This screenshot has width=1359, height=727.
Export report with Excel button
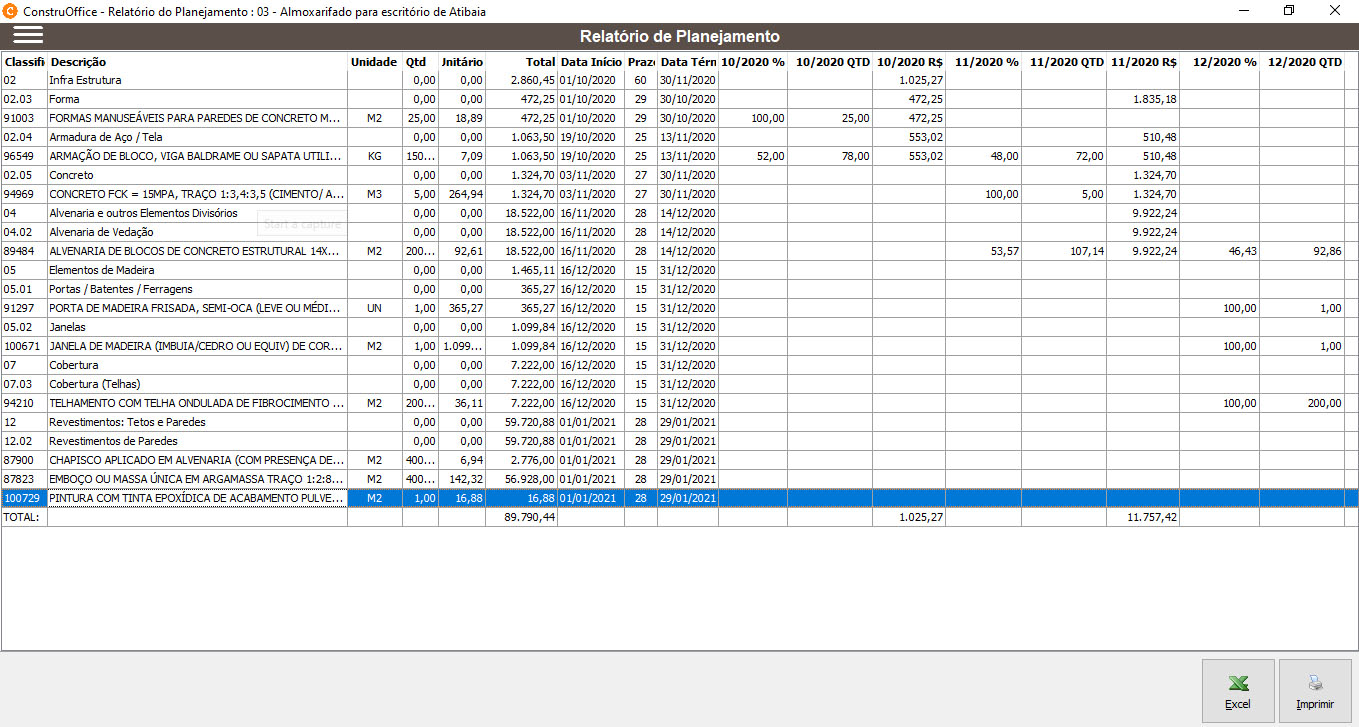click(x=1238, y=690)
